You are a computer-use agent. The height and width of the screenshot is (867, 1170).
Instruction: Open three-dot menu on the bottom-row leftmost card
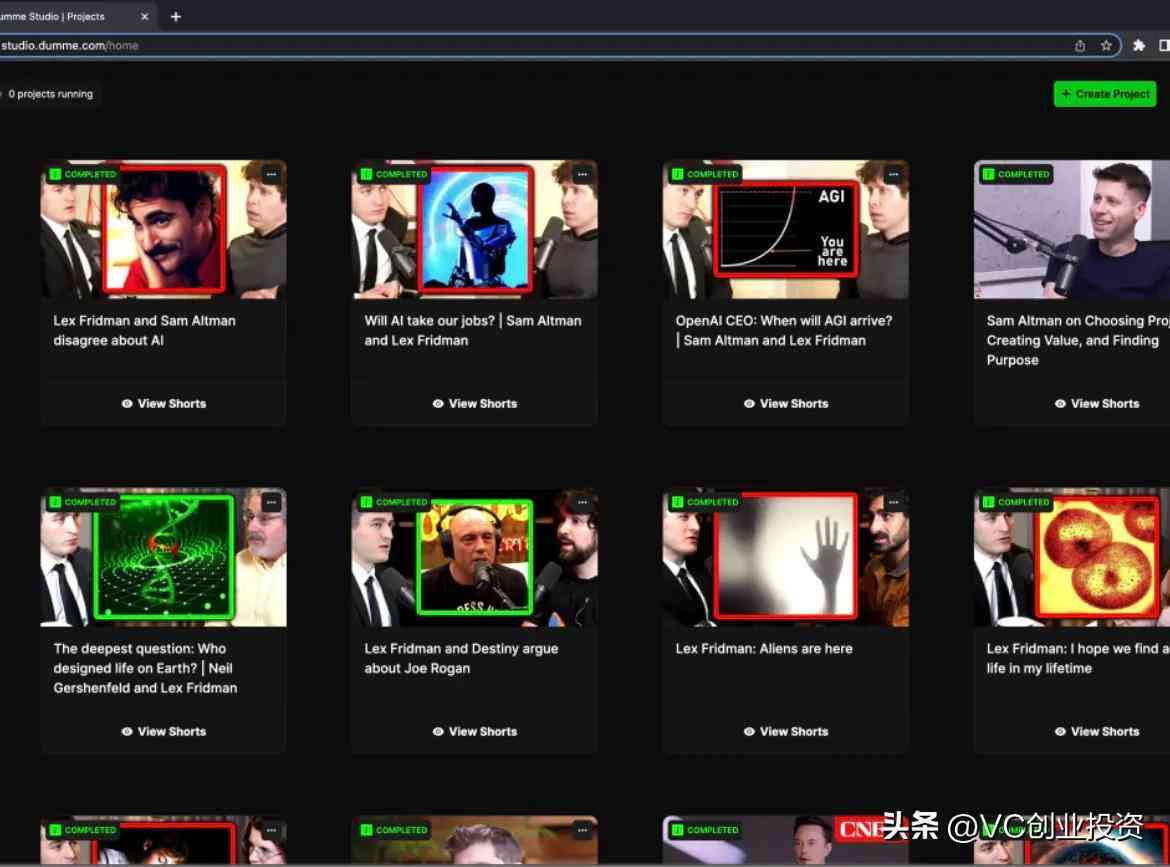click(271, 830)
